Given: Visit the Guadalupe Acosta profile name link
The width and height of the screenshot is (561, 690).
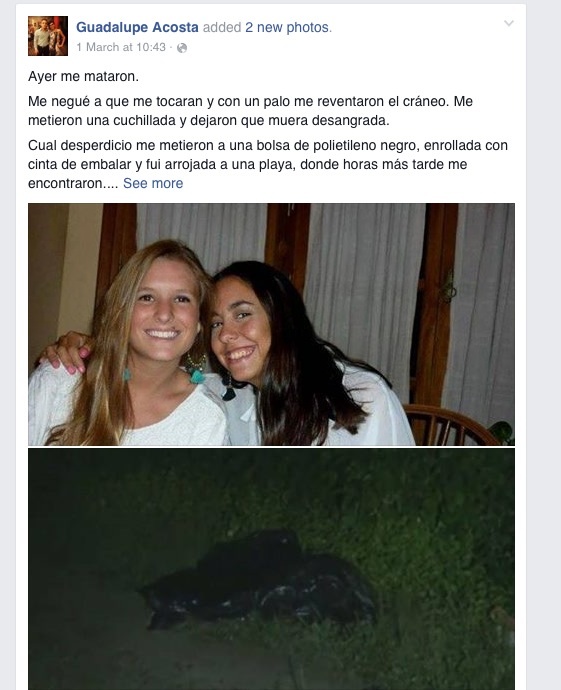Looking at the screenshot, I should tap(137, 27).
